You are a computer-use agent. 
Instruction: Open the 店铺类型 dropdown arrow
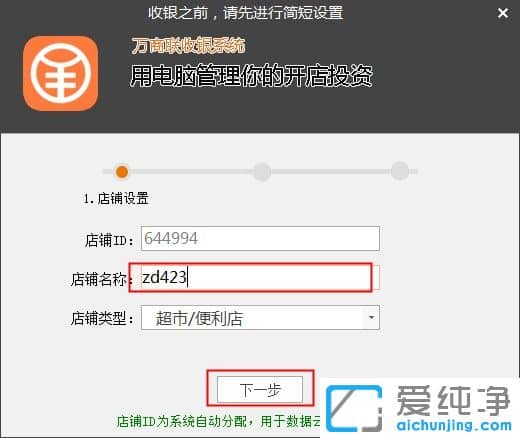pyautogui.click(x=371, y=317)
